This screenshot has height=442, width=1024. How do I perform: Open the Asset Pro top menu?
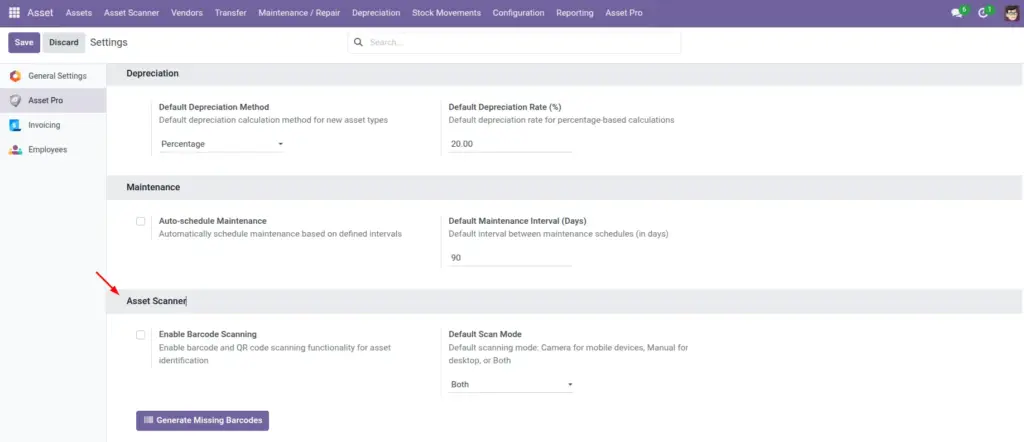tap(624, 13)
